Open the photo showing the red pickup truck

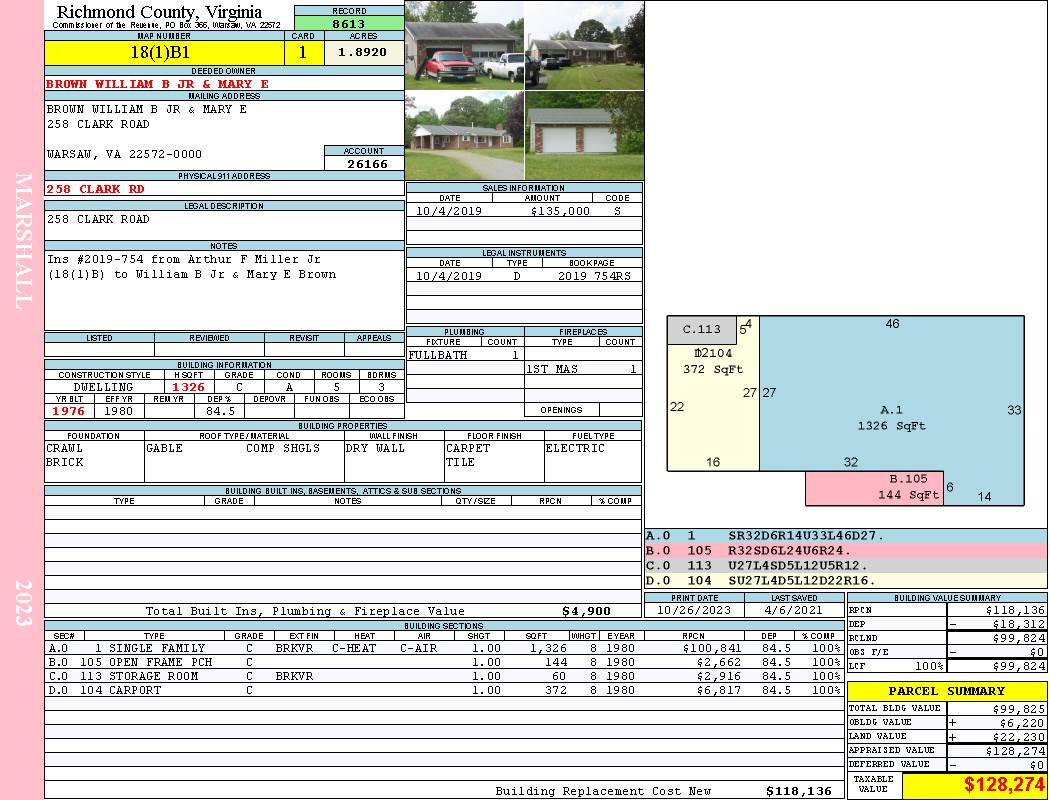(464, 46)
